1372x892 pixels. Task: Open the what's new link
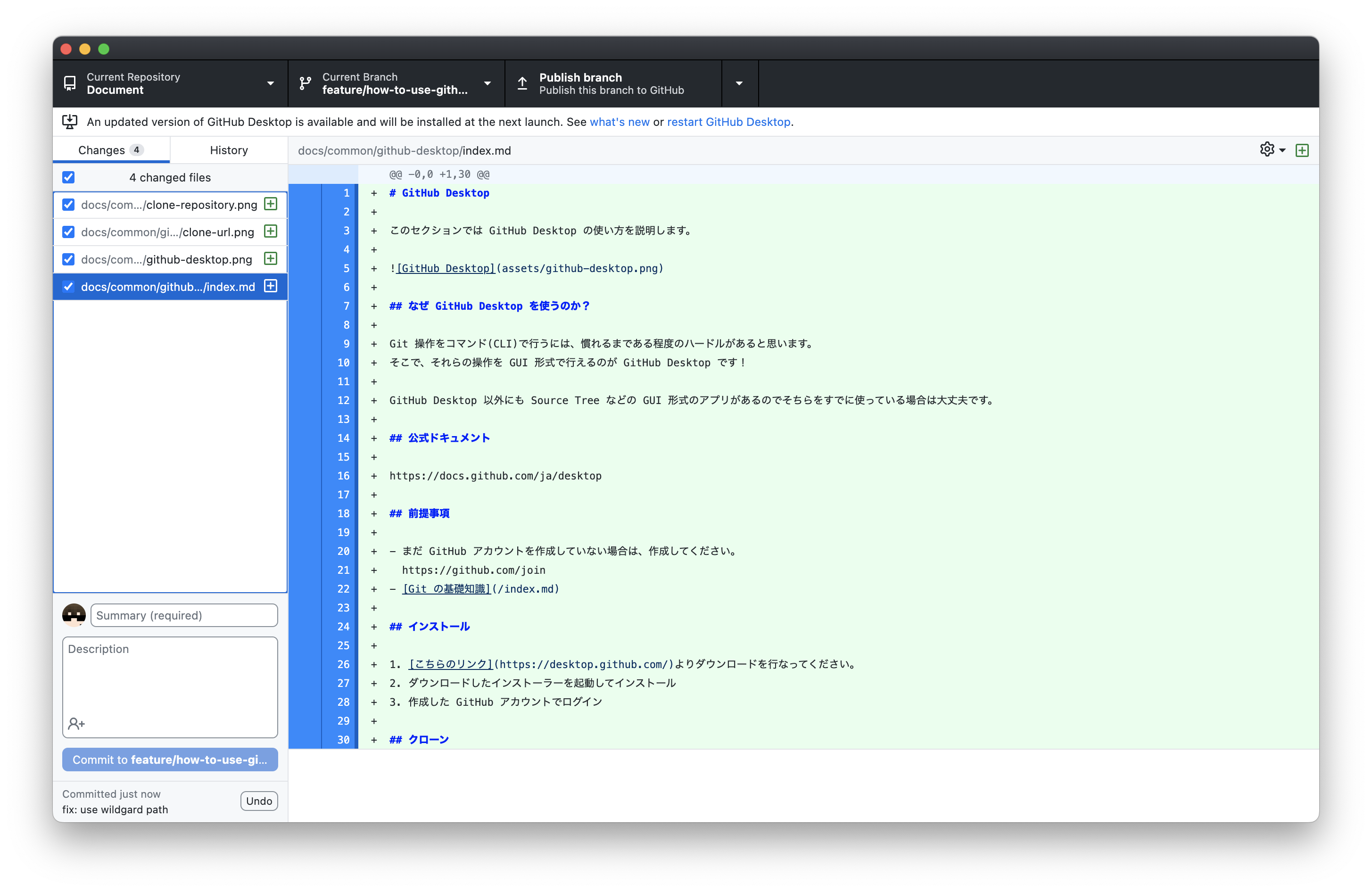(620, 122)
